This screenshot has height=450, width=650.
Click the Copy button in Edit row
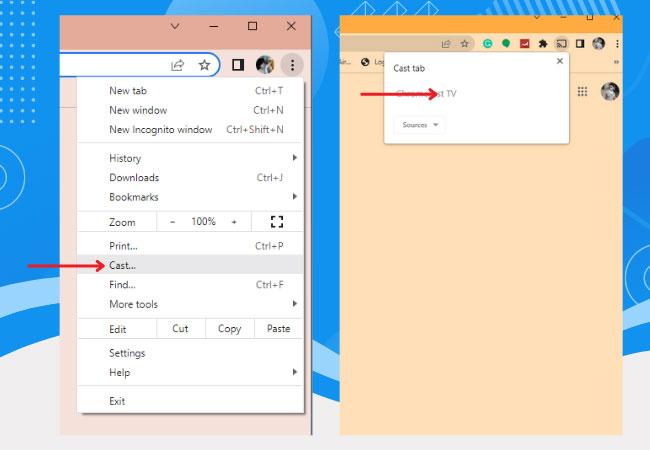tap(229, 329)
